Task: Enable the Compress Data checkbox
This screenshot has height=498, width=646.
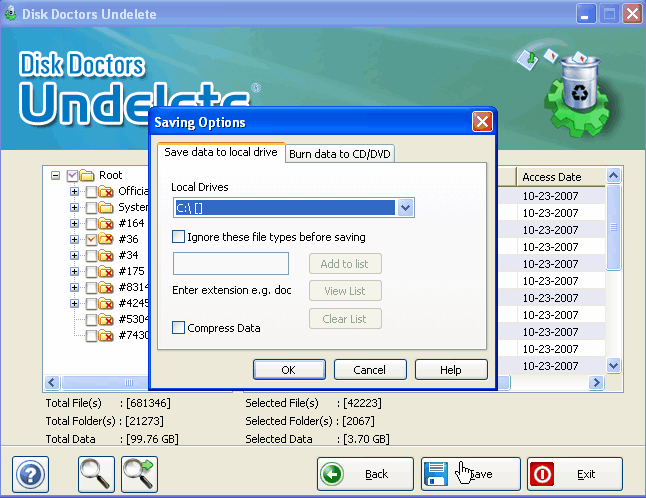Action: pyautogui.click(x=178, y=328)
